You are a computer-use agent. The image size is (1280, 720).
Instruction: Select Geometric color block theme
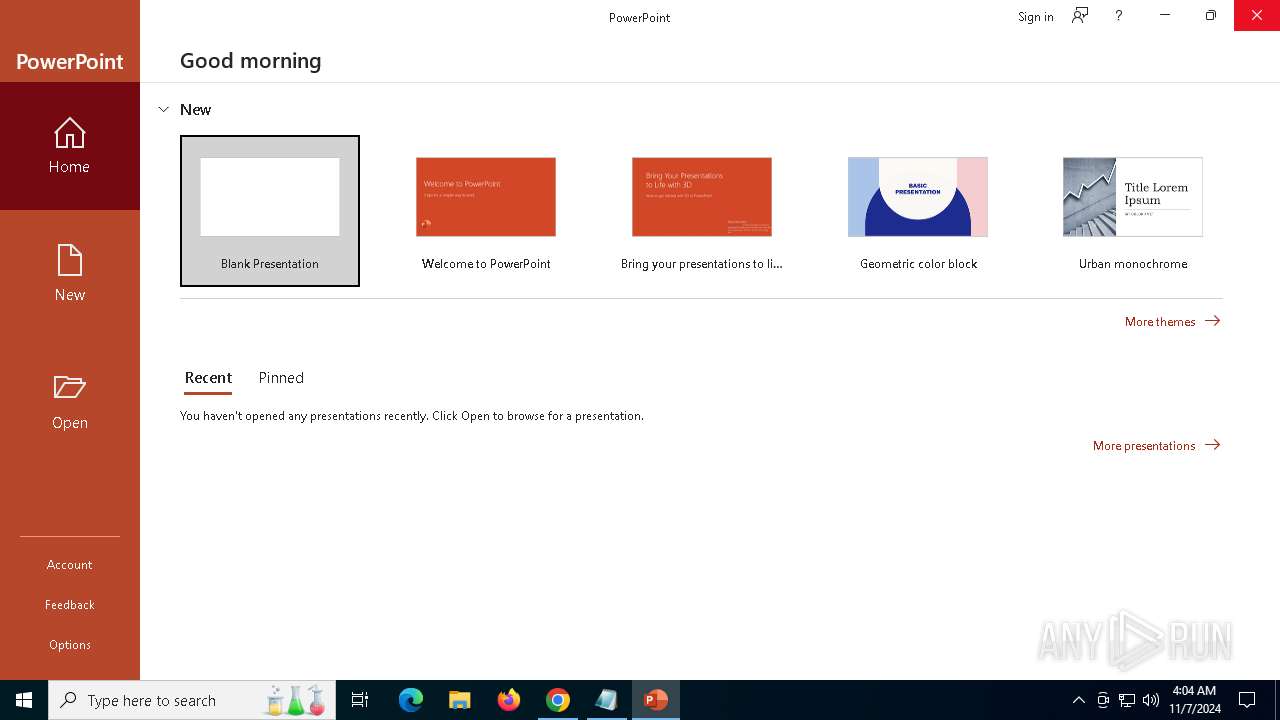click(x=918, y=211)
